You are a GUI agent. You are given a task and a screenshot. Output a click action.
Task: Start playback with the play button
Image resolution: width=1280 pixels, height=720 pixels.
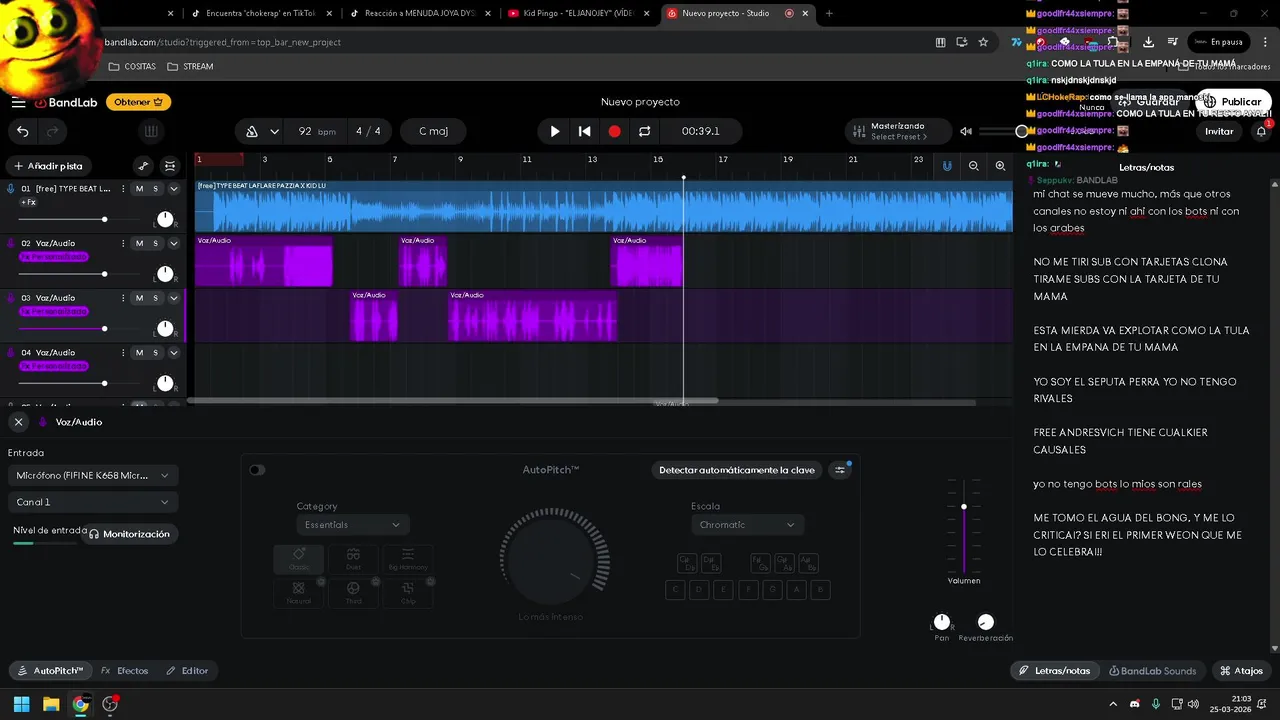pos(555,131)
